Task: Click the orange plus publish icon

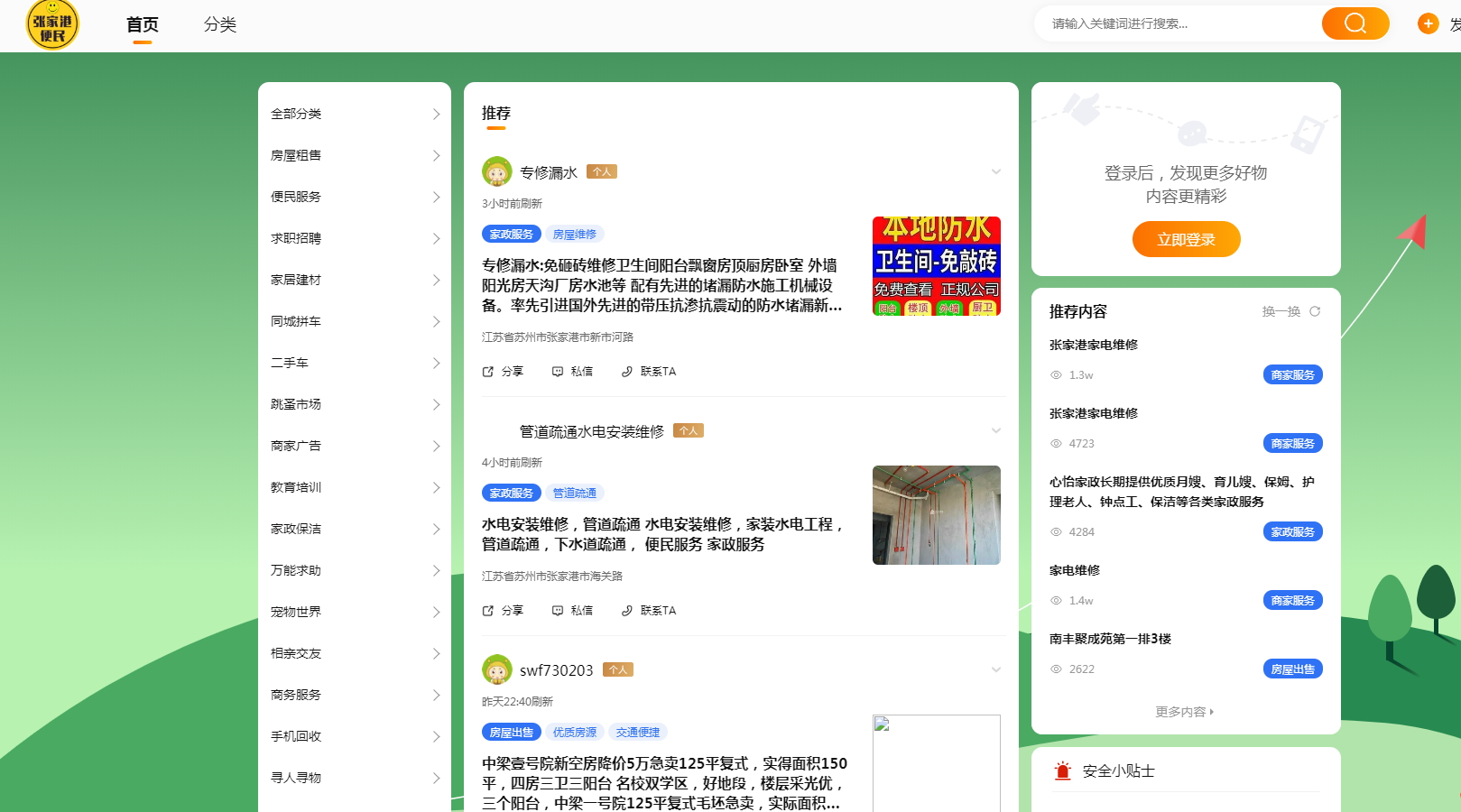Action: (1428, 23)
